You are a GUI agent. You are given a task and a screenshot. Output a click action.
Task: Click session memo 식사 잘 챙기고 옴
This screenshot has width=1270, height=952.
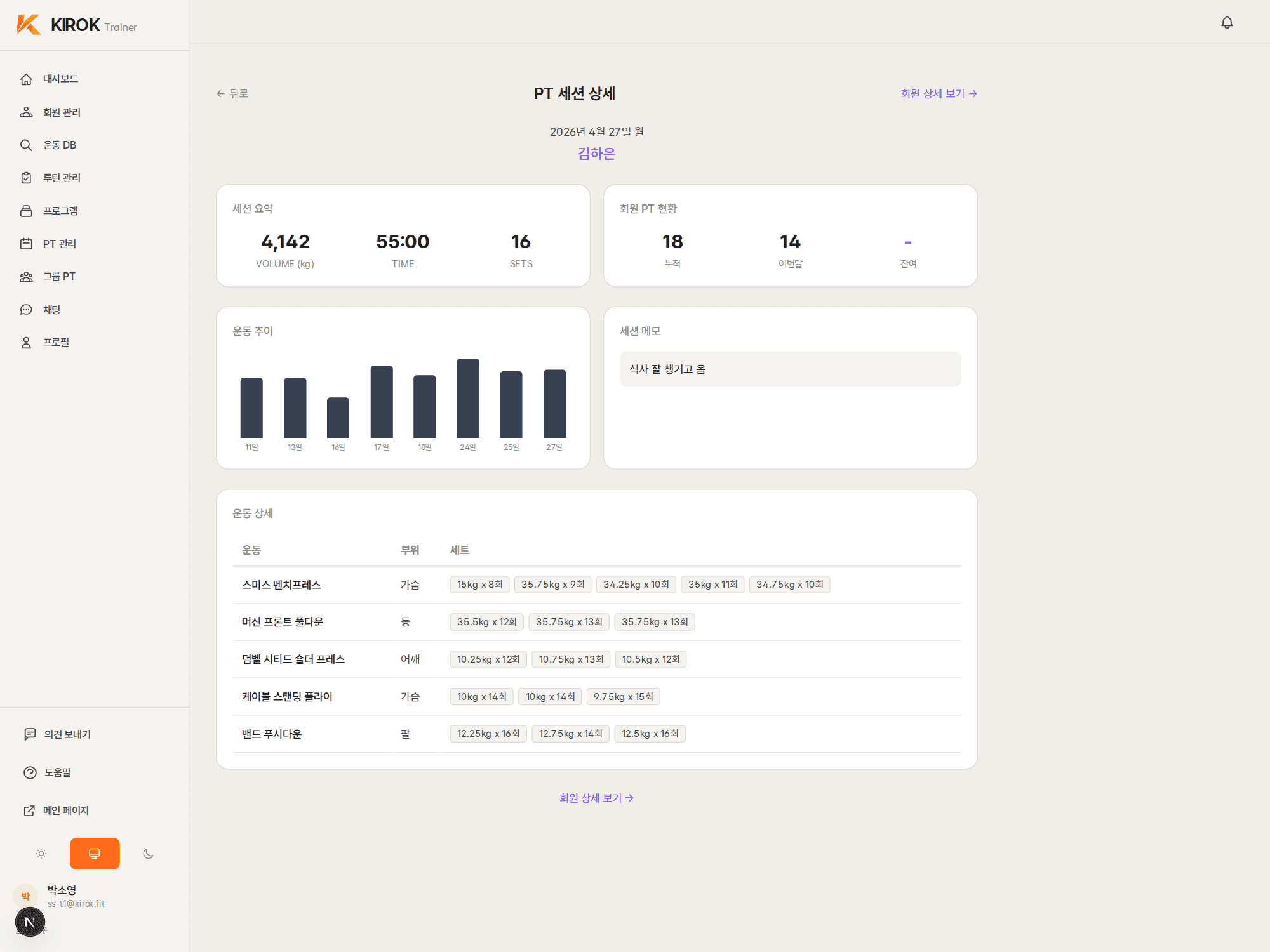[x=790, y=369]
